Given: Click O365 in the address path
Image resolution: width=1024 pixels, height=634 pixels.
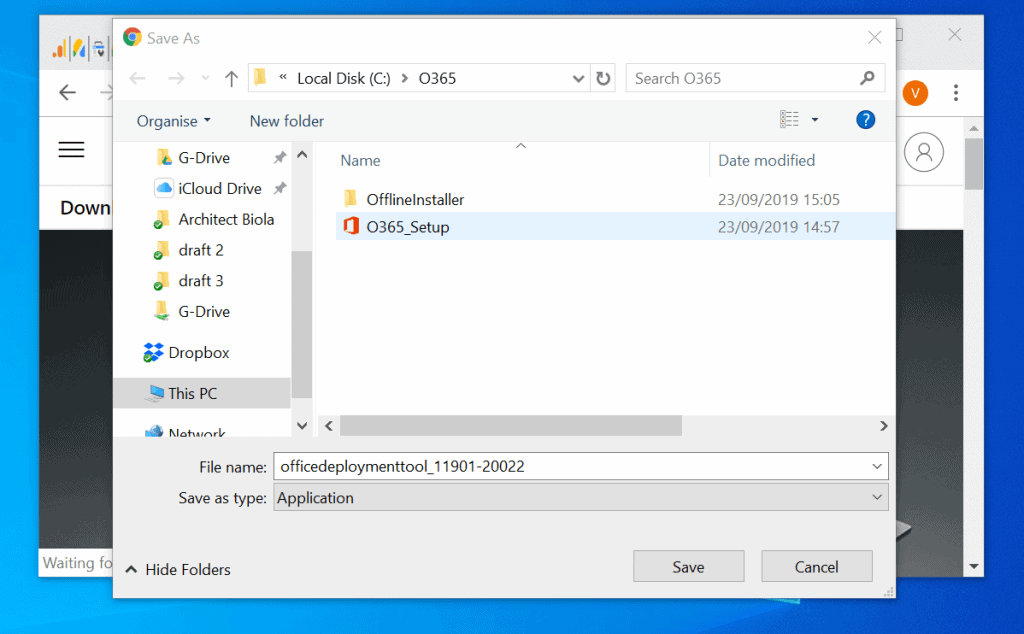Looking at the screenshot, I should pos(437,79).
